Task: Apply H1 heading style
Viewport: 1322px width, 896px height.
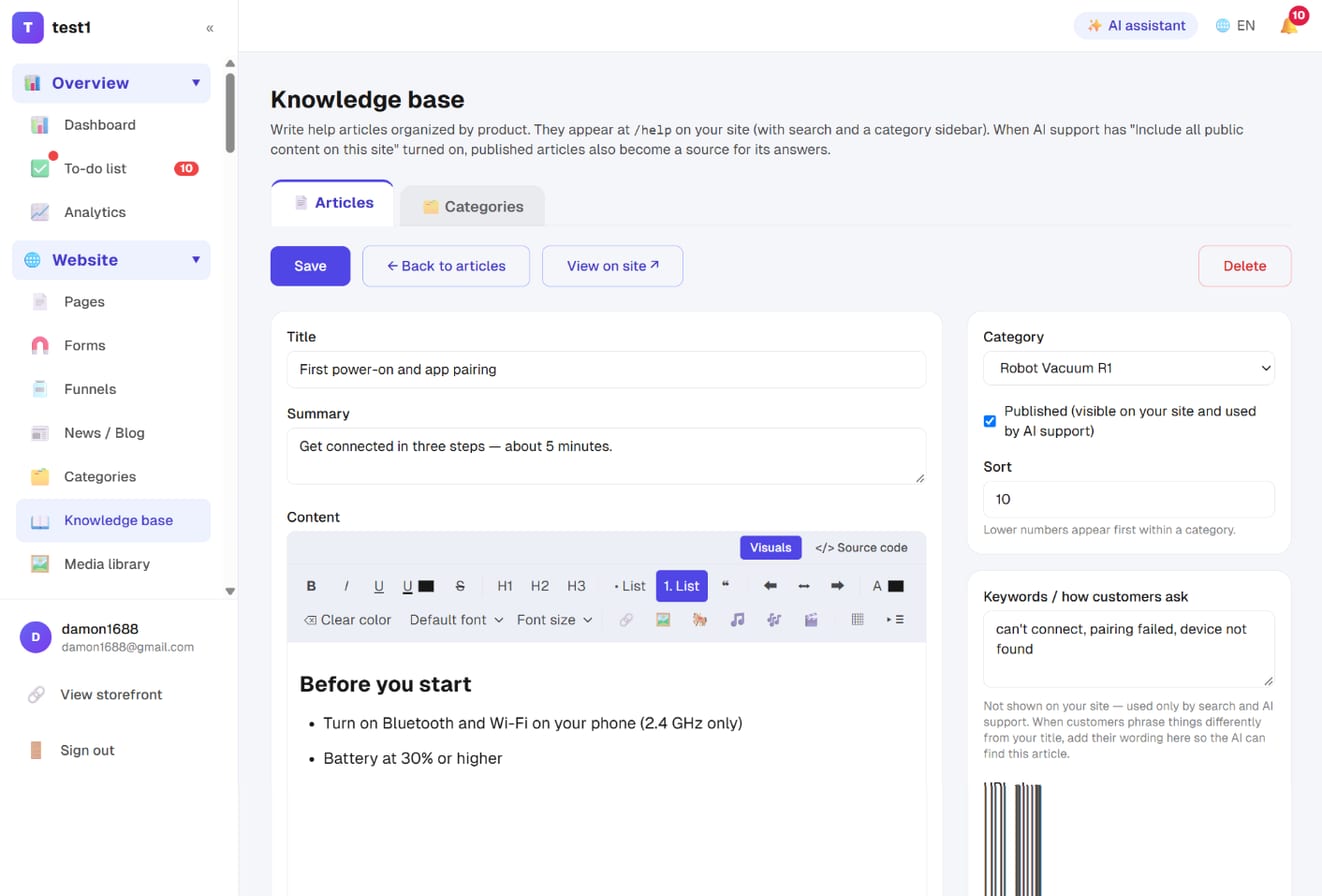Action: coord(505,586)
